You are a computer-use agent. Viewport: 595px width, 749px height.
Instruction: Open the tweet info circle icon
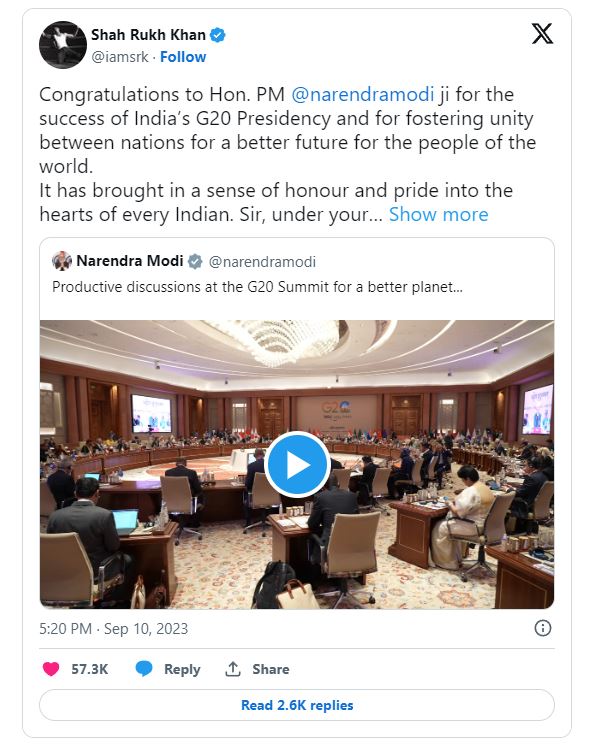[x=542, y=628]
